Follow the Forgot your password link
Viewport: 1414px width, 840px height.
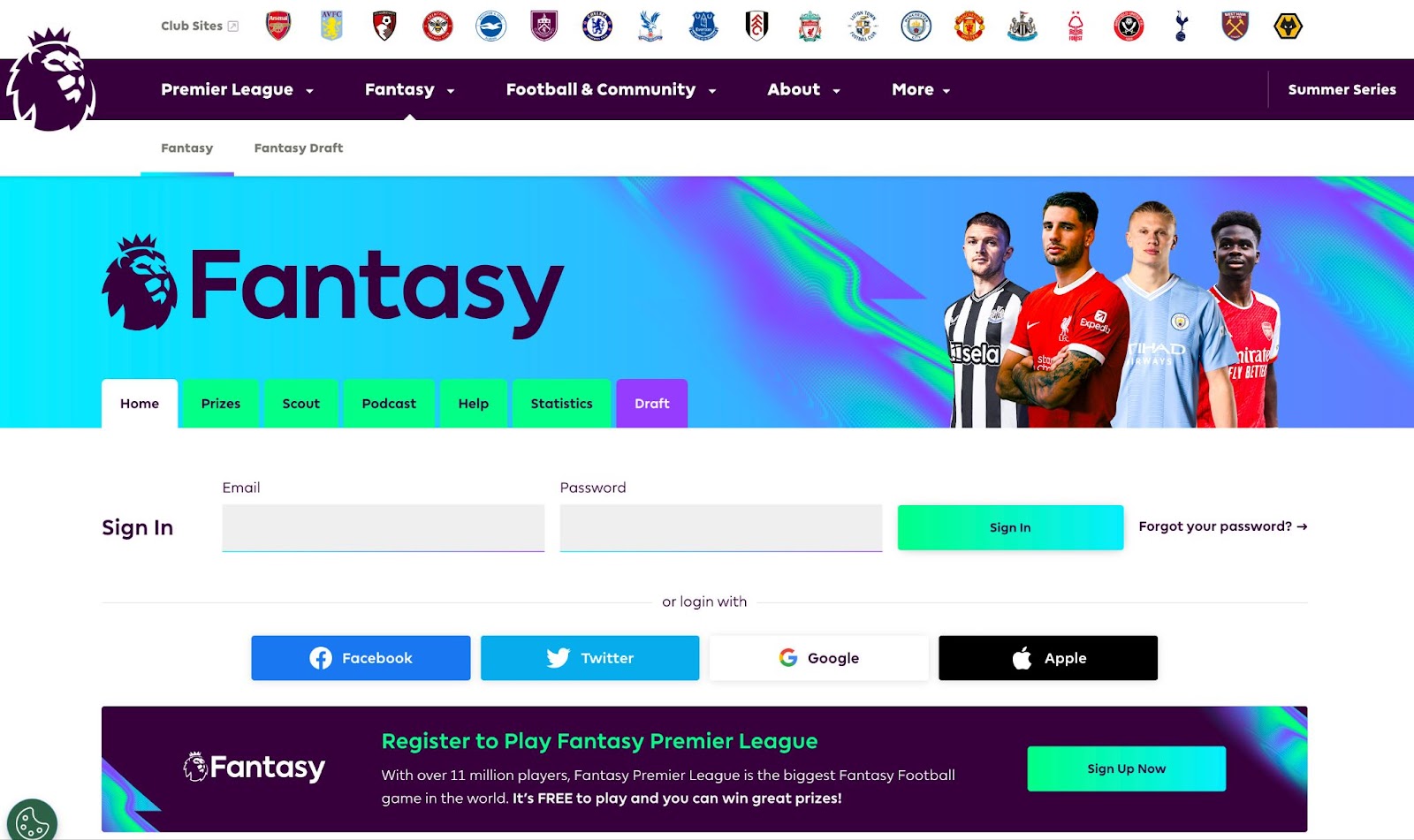coord(1223,526)
